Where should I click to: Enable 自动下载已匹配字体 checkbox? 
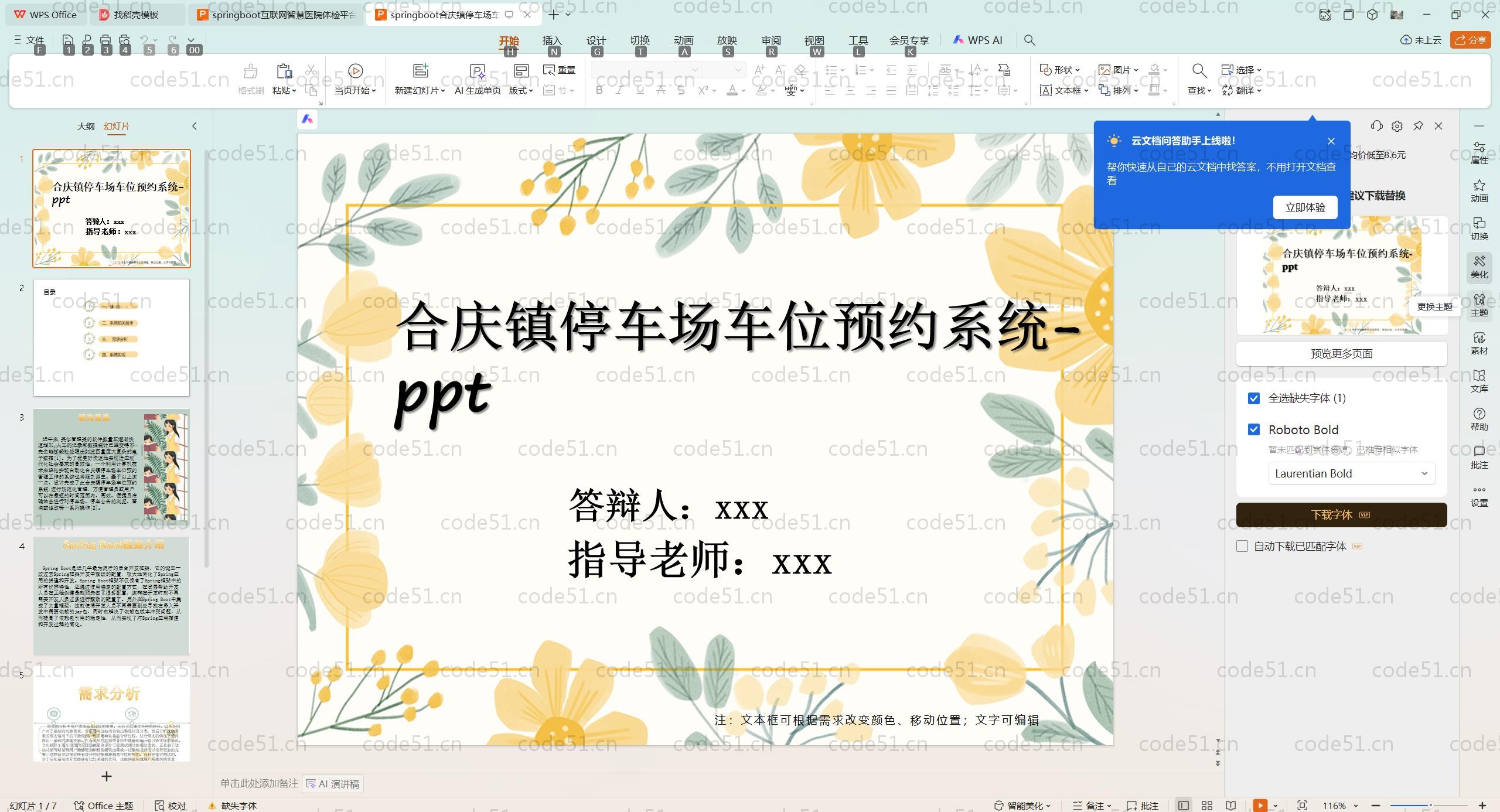[x=1242, y=546]
